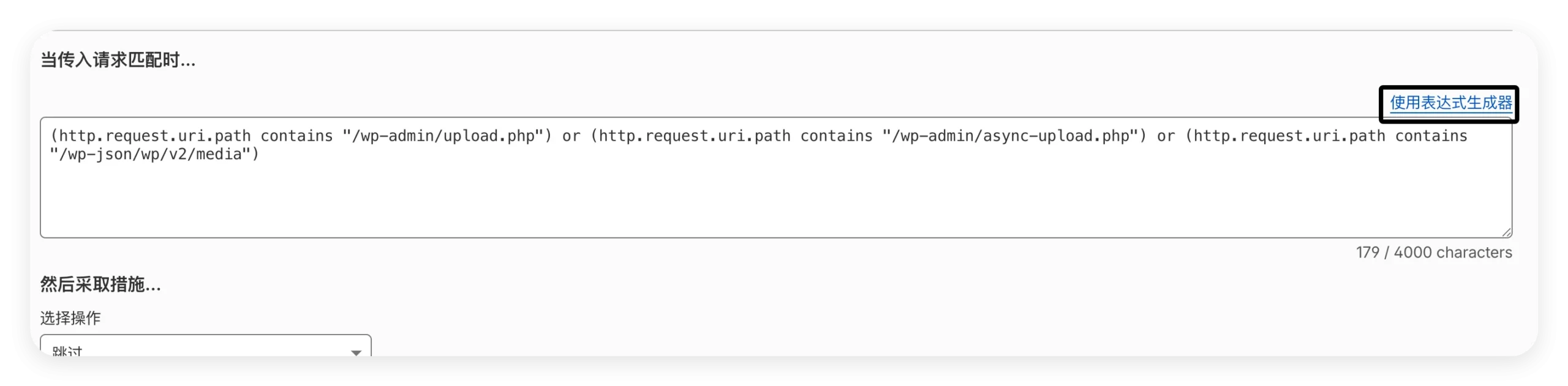Click the 当传入请求匹配时... heading
This screenshot has width=1568, height=386.
click(118, 60)
